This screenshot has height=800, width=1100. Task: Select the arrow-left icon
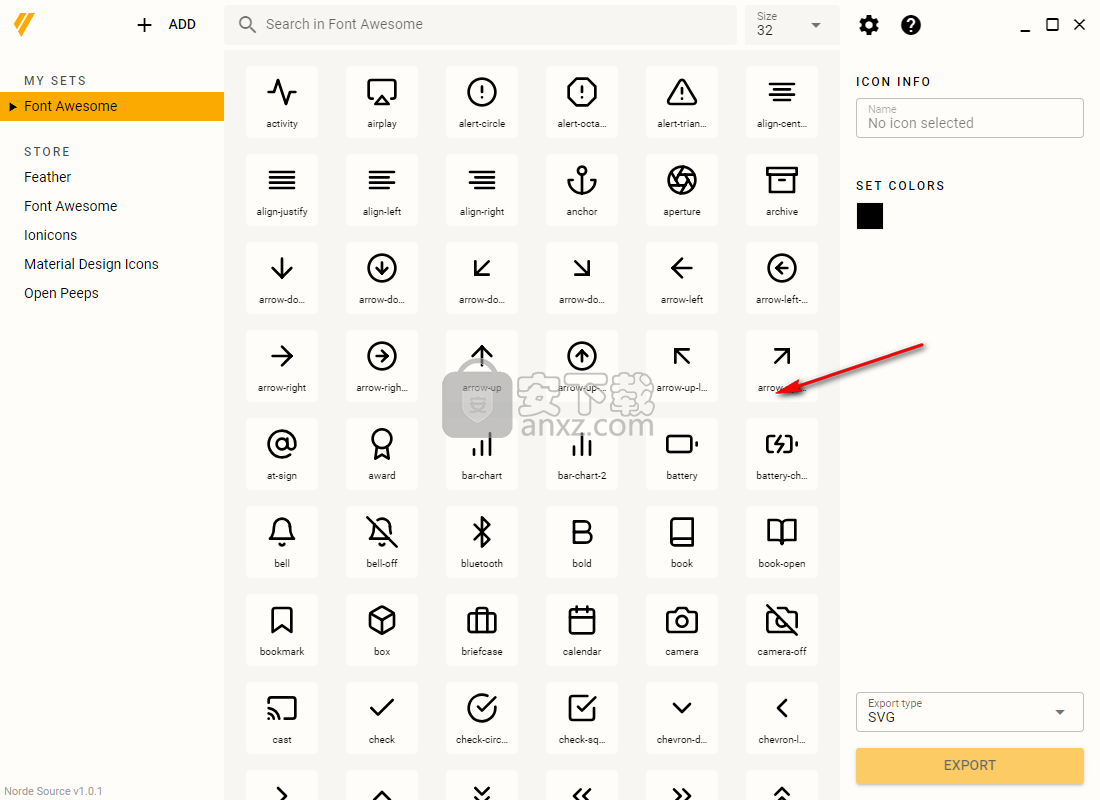[682, 278]
